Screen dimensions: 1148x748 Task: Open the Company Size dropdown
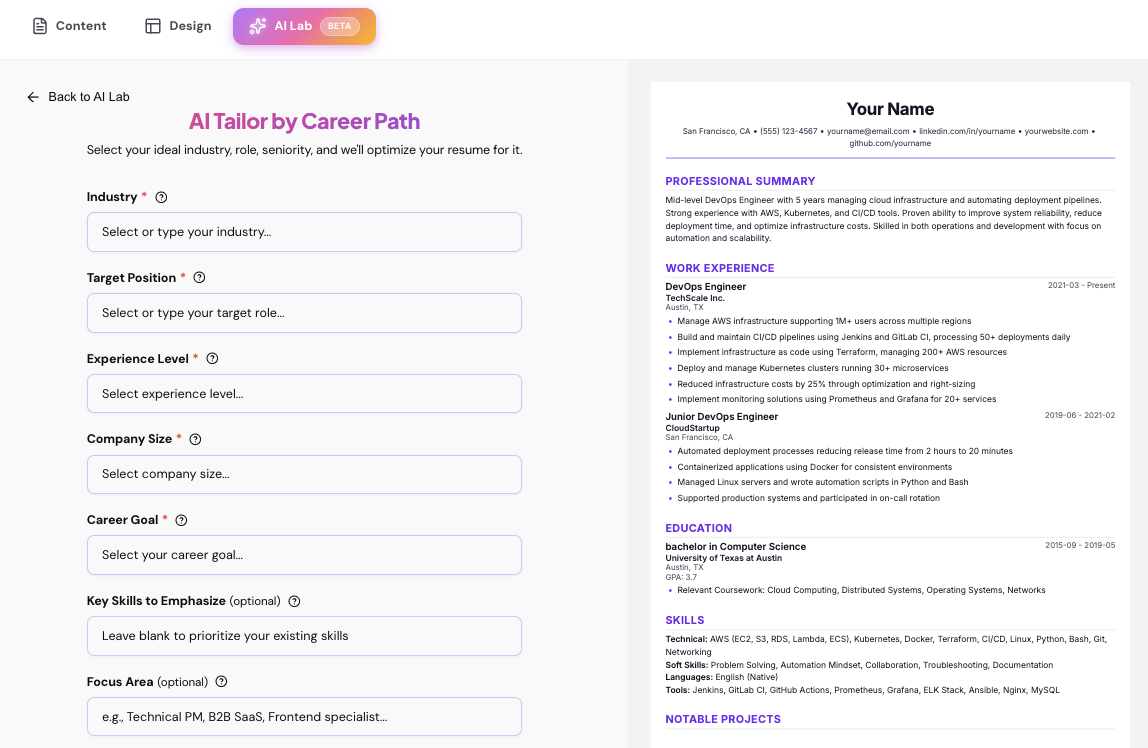click(x=304, y=474)
